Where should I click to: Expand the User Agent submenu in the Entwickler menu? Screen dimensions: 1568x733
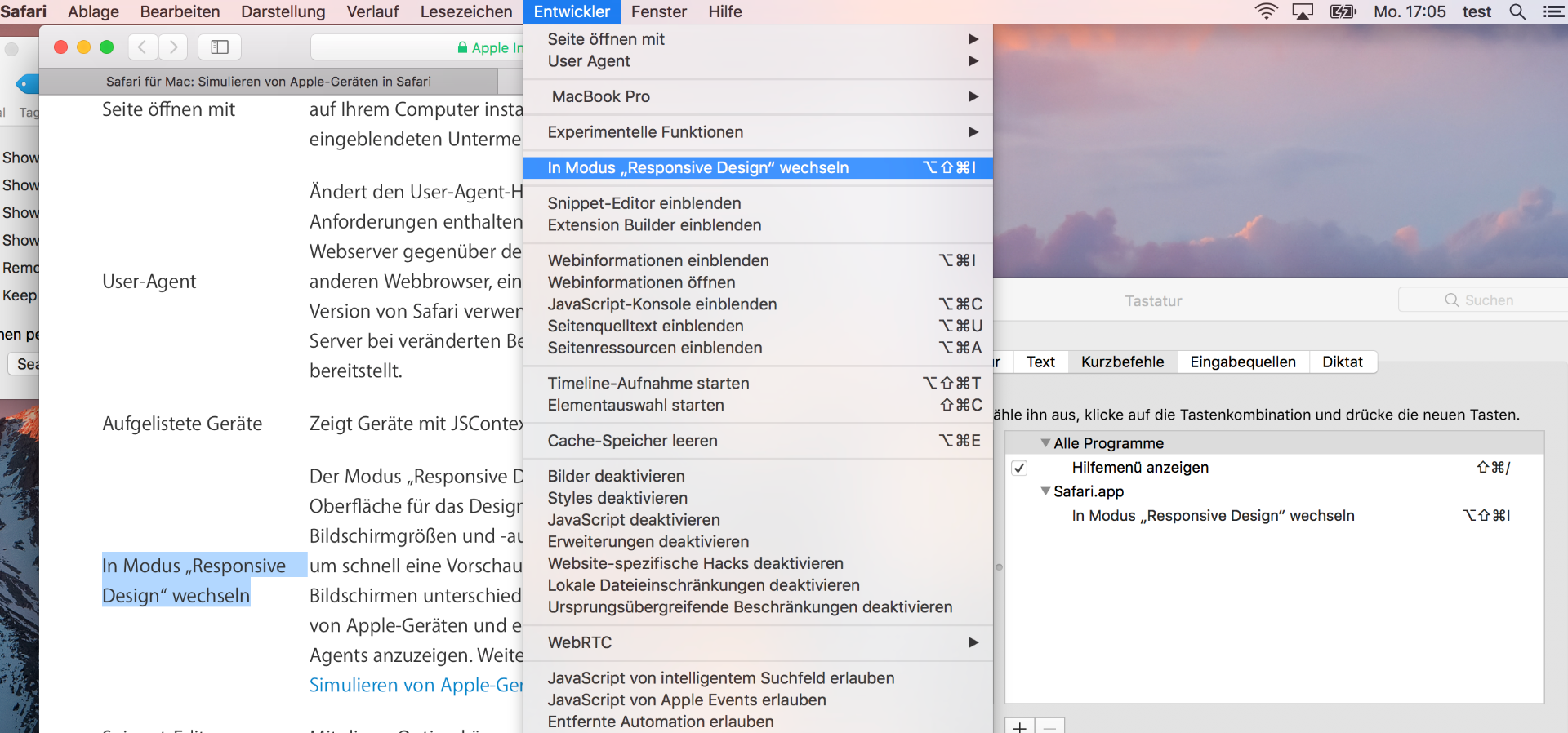coord(758,61)
